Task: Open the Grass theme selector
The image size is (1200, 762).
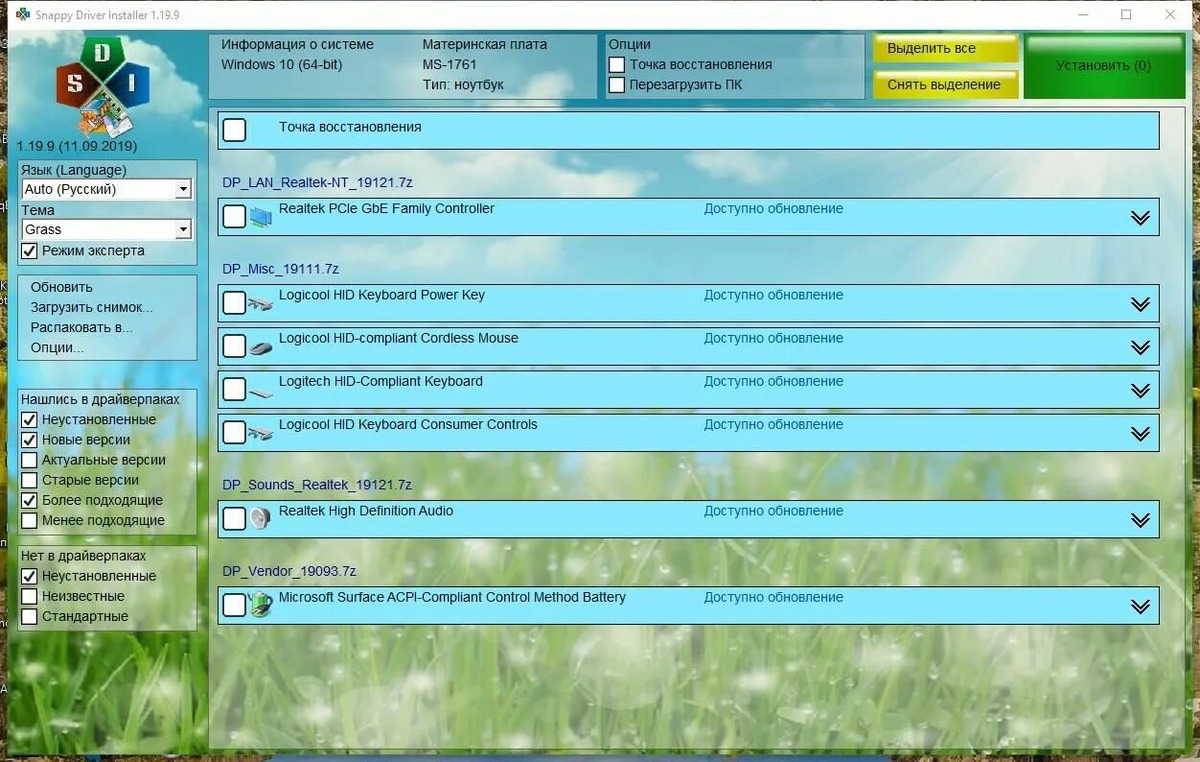Action: tap(183, 229)
